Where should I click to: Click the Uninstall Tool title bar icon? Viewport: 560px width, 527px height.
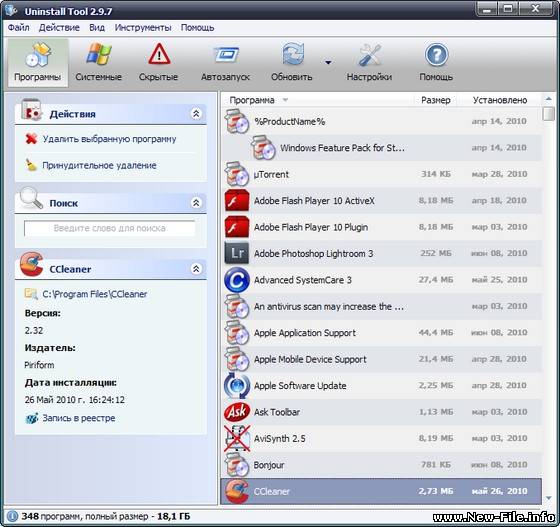click(x=11, y=10)
